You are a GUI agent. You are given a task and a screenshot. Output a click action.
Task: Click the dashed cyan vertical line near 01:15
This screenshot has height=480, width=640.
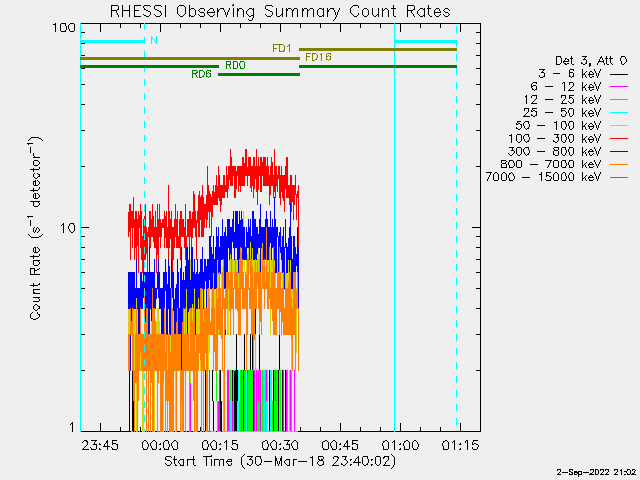(456, 229)
